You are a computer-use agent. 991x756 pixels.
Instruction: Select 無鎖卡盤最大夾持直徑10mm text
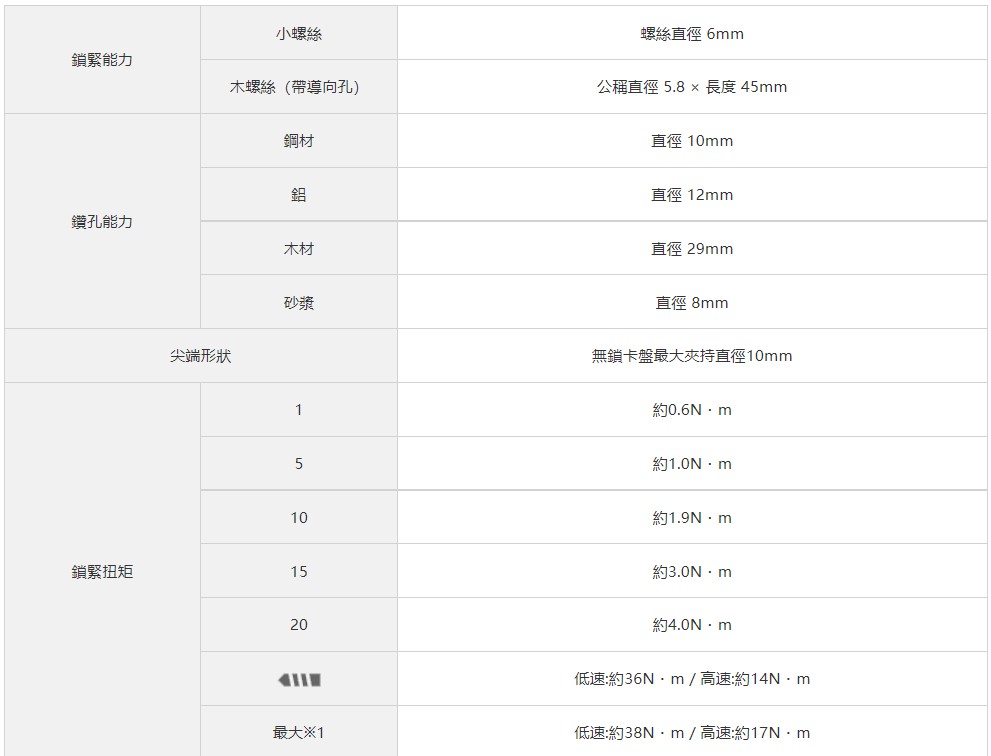tap(692, 356)
